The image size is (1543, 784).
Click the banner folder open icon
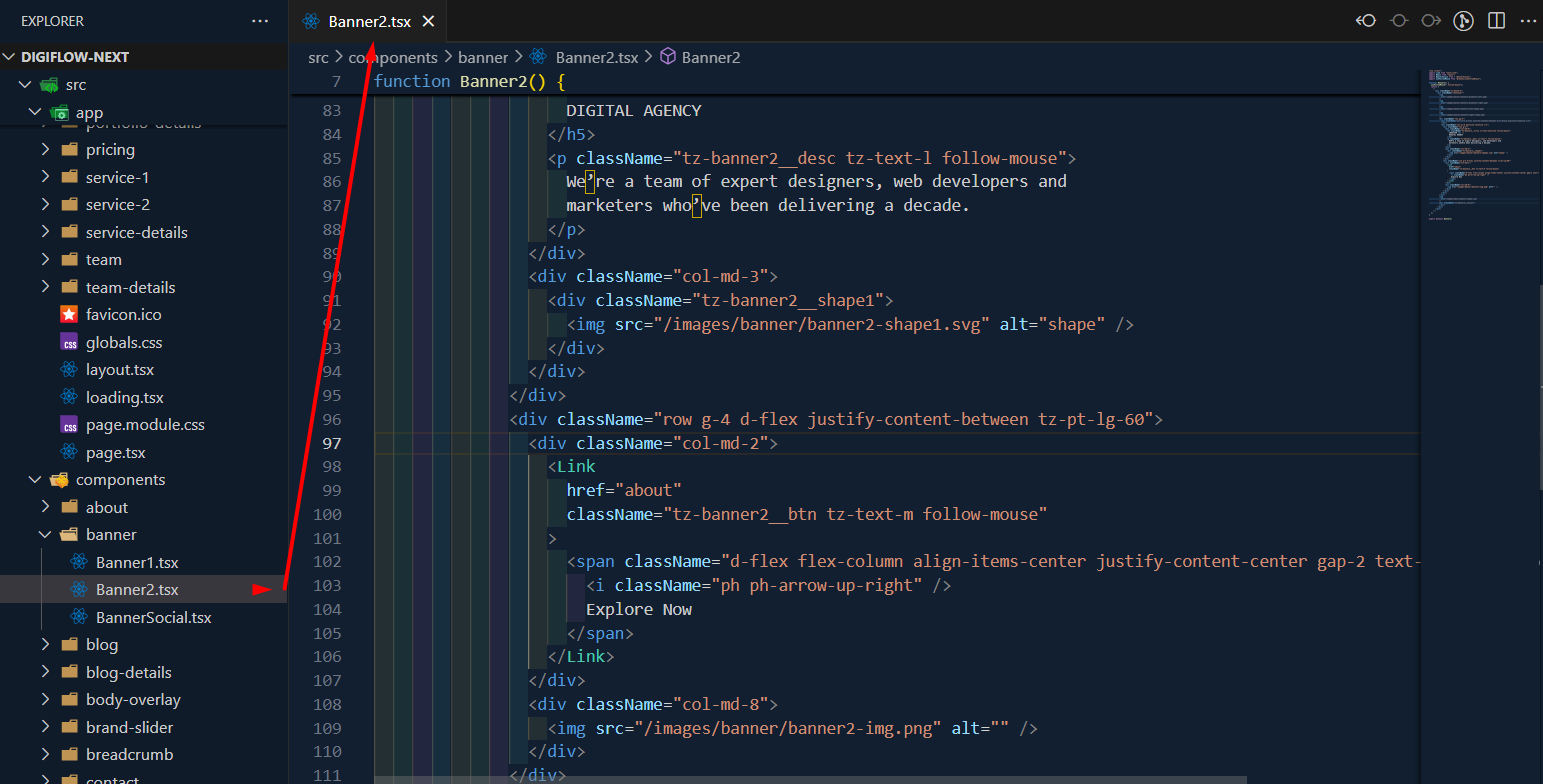69,534
